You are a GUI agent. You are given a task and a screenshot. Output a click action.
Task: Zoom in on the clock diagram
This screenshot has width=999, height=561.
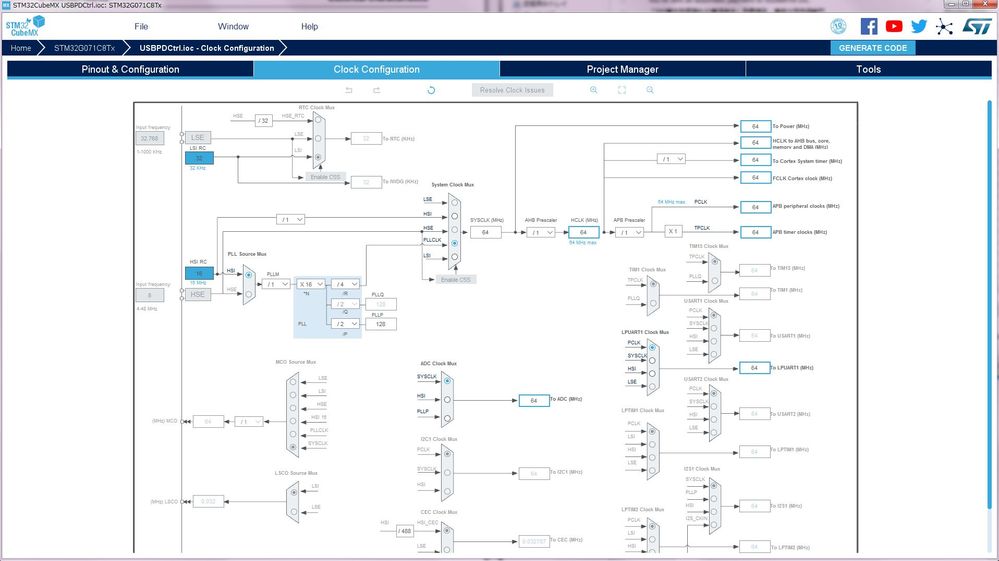click(x=593, y=90)
